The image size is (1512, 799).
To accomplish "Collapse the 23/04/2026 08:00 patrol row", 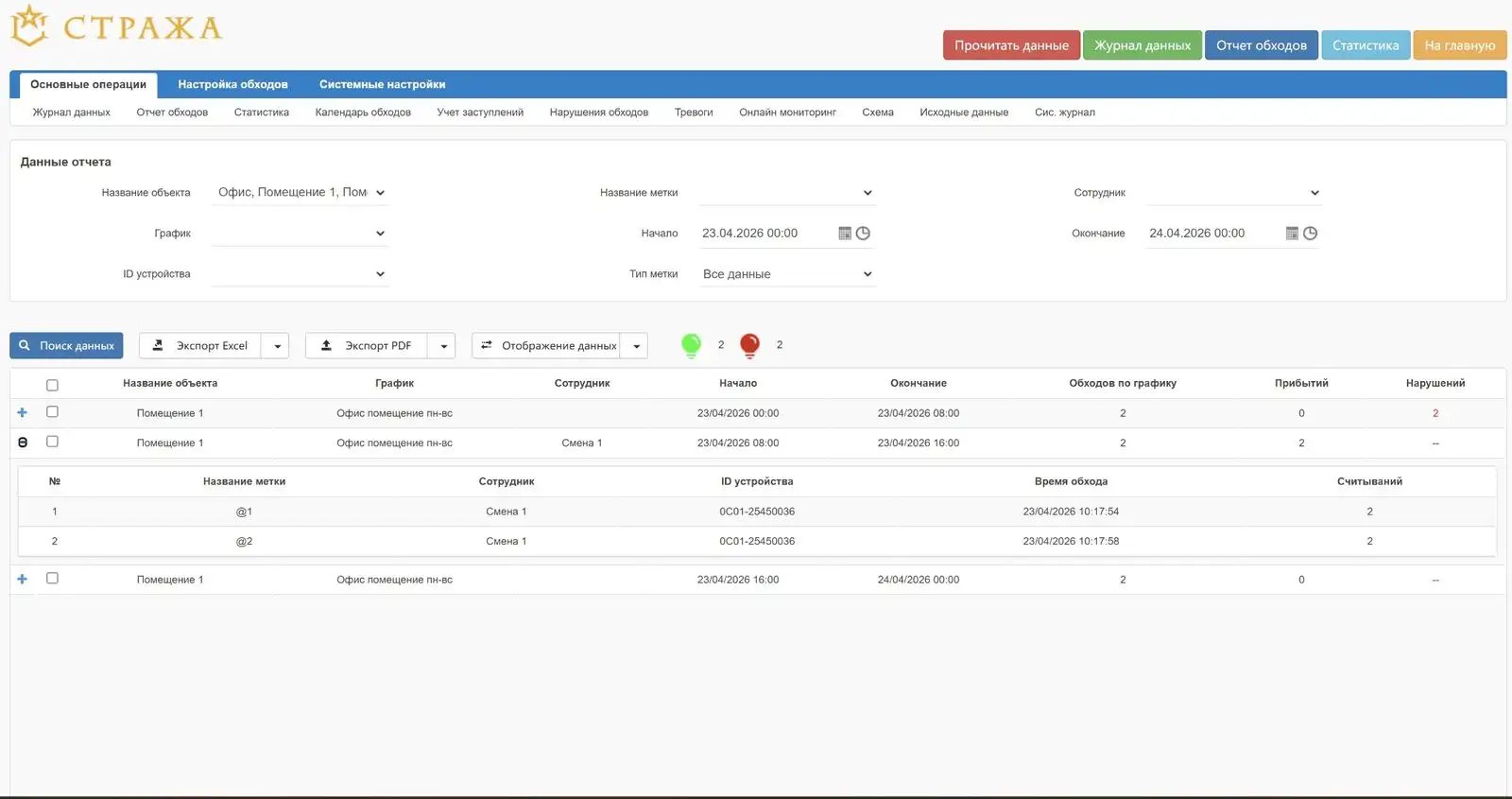I will (x=23, y=443).
